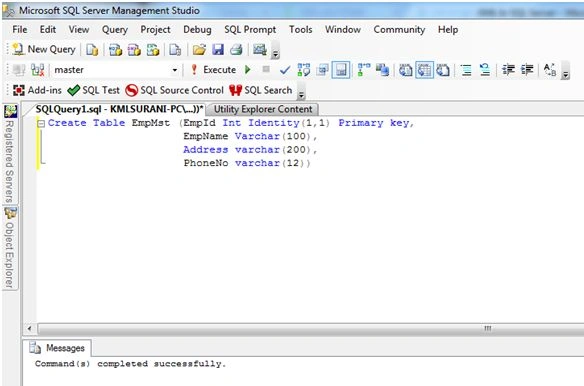Comment out the selected lines

pos(466,70)
